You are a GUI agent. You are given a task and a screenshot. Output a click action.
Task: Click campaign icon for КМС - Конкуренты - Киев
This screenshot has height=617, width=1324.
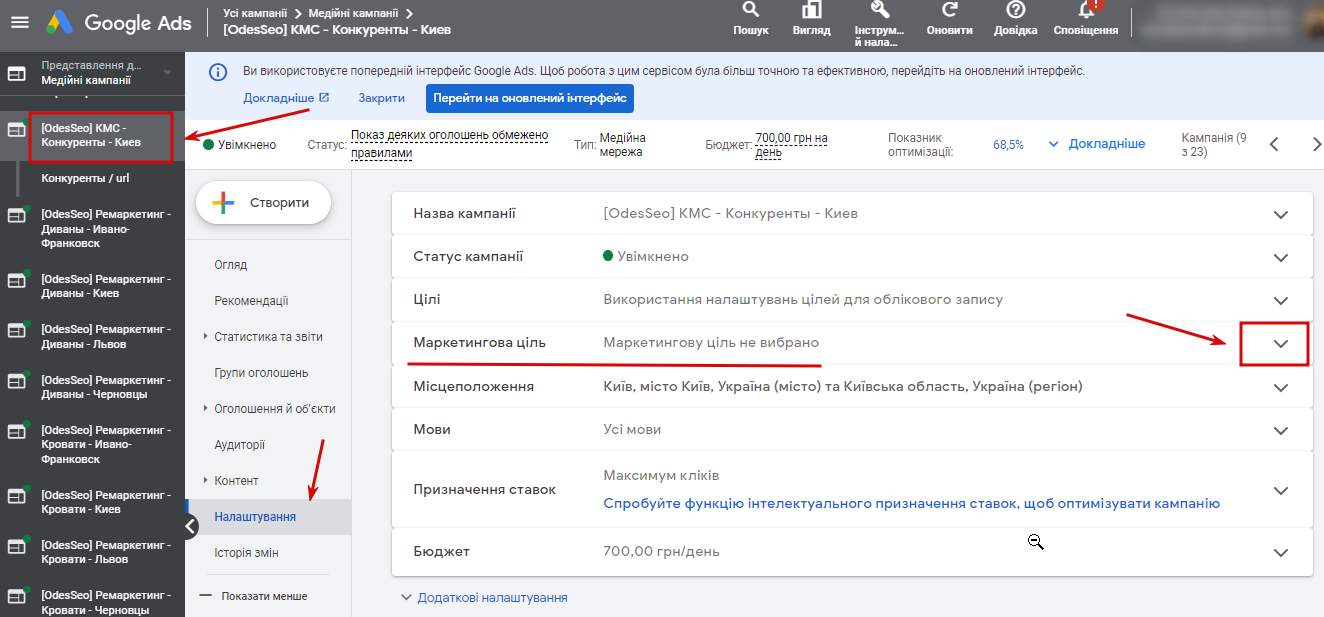(x=16, y=130)
